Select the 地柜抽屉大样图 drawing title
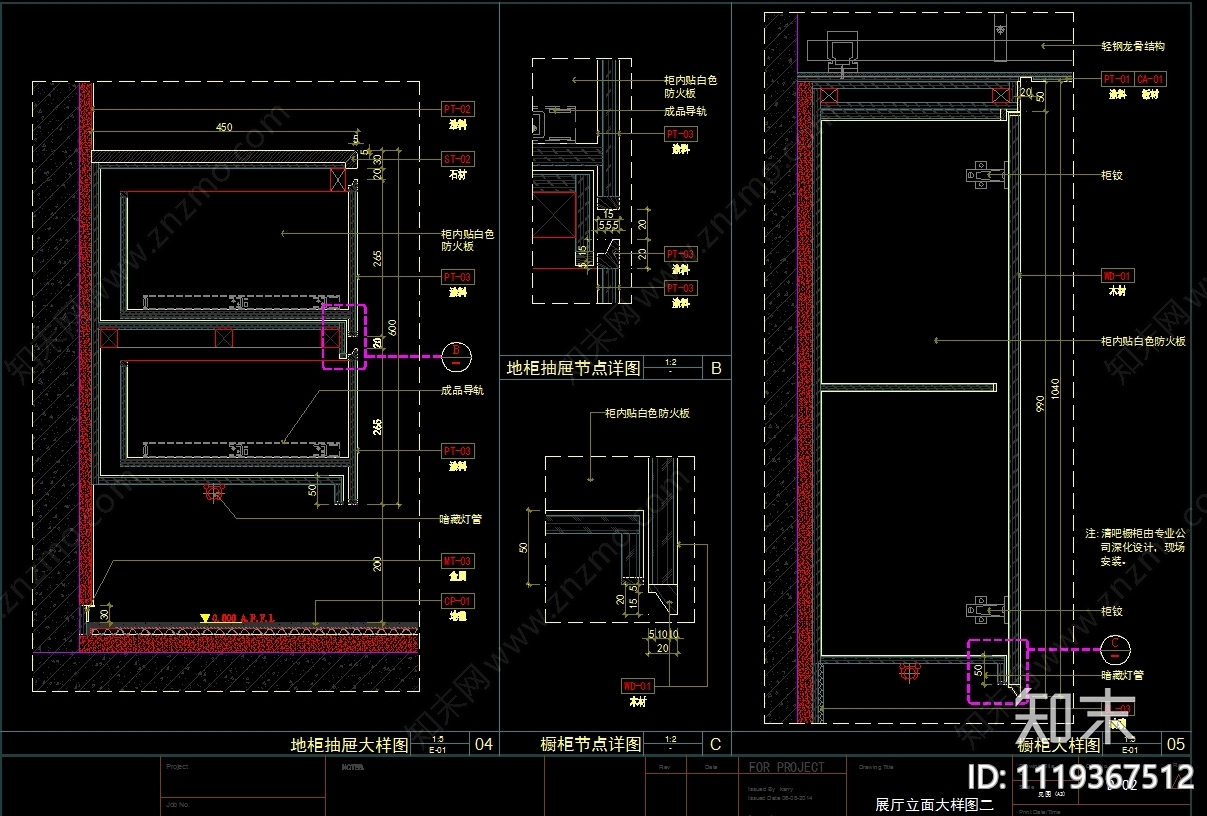The height and width of the screenshot is (816, 1207). (349, 745)
